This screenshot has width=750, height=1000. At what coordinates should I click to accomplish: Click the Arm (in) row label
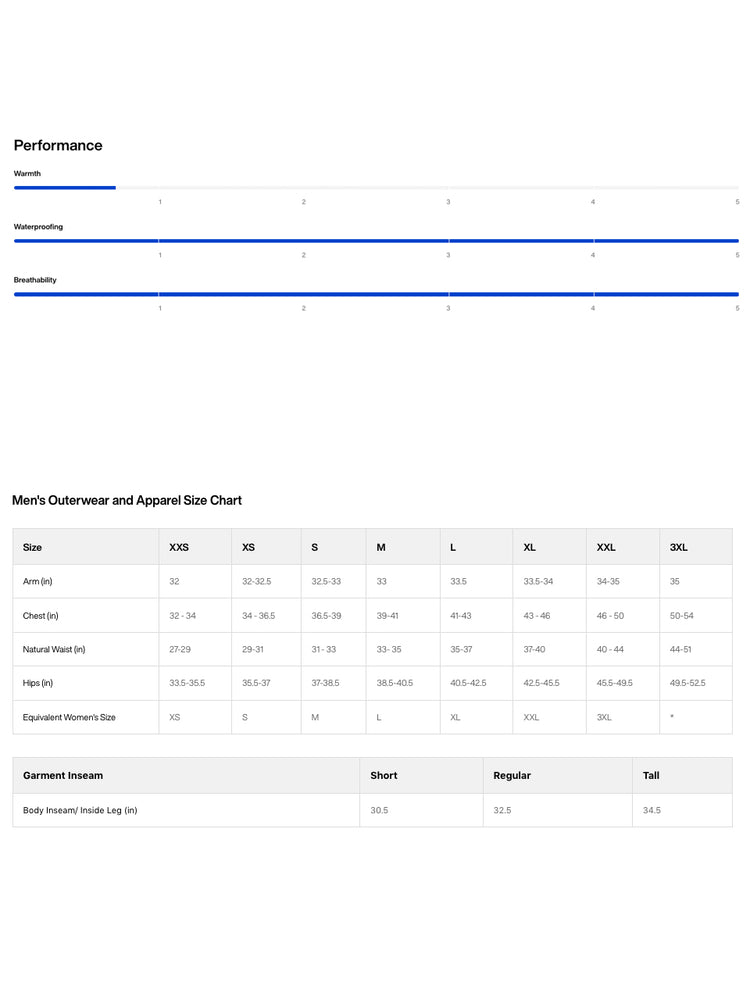pyautogui.click(x=38, y=582)
